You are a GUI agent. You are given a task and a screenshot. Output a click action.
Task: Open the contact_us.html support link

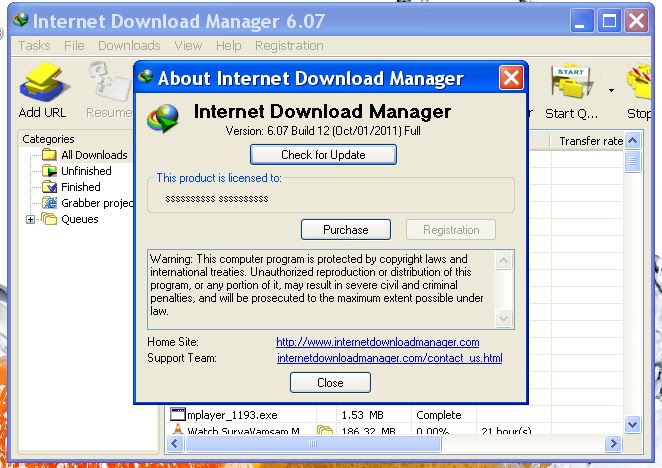pyautogui.click(x=390, y=358)
